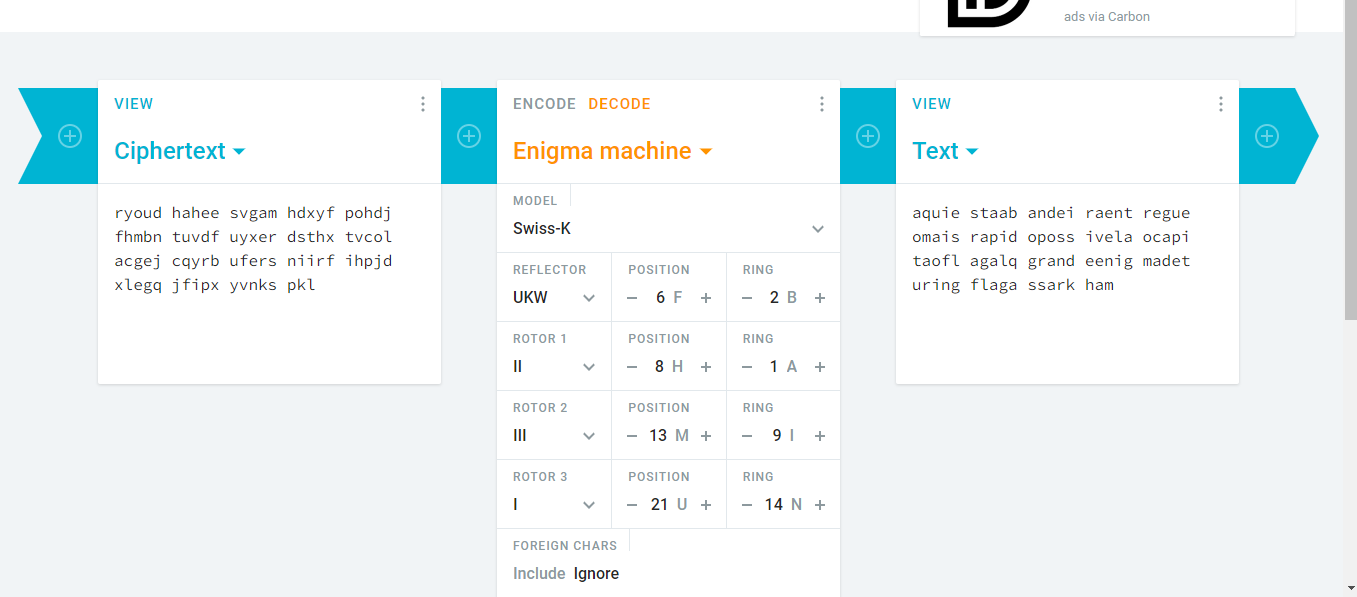This screenshot has height=597, width=1357.
Task: Open the Swiss-K model dropdown
Action: pos(668,229)
